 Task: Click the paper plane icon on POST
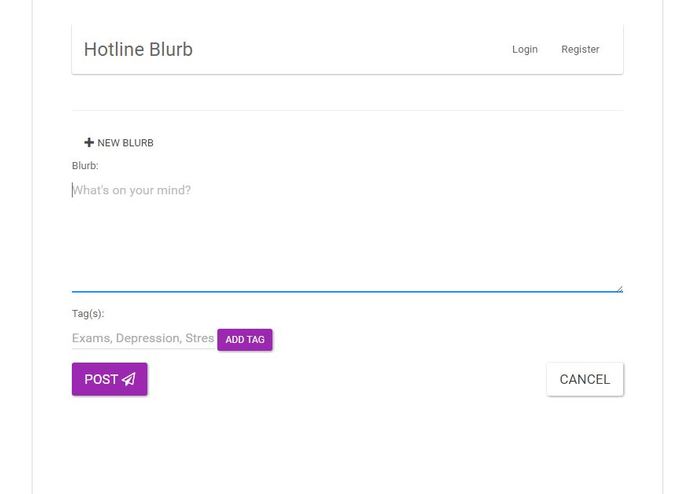(x=129, y=379)
